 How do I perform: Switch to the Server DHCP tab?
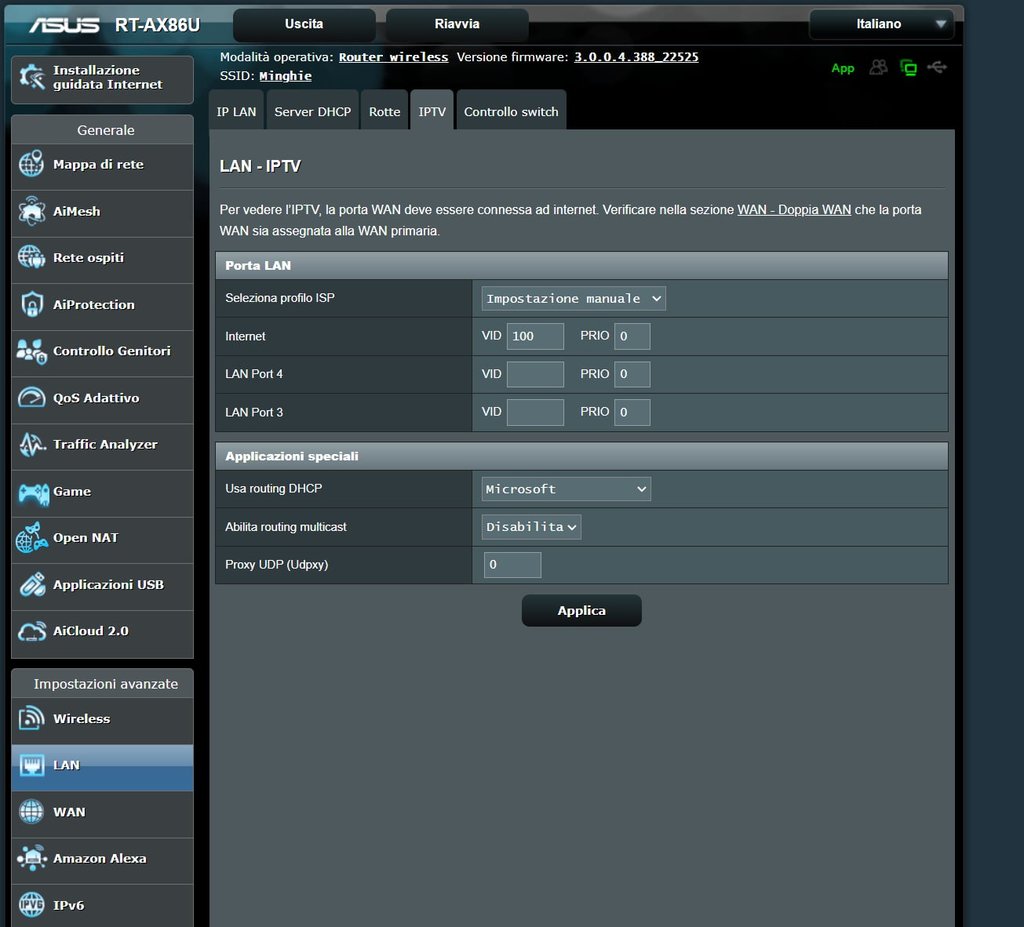[x=312, y=112]
